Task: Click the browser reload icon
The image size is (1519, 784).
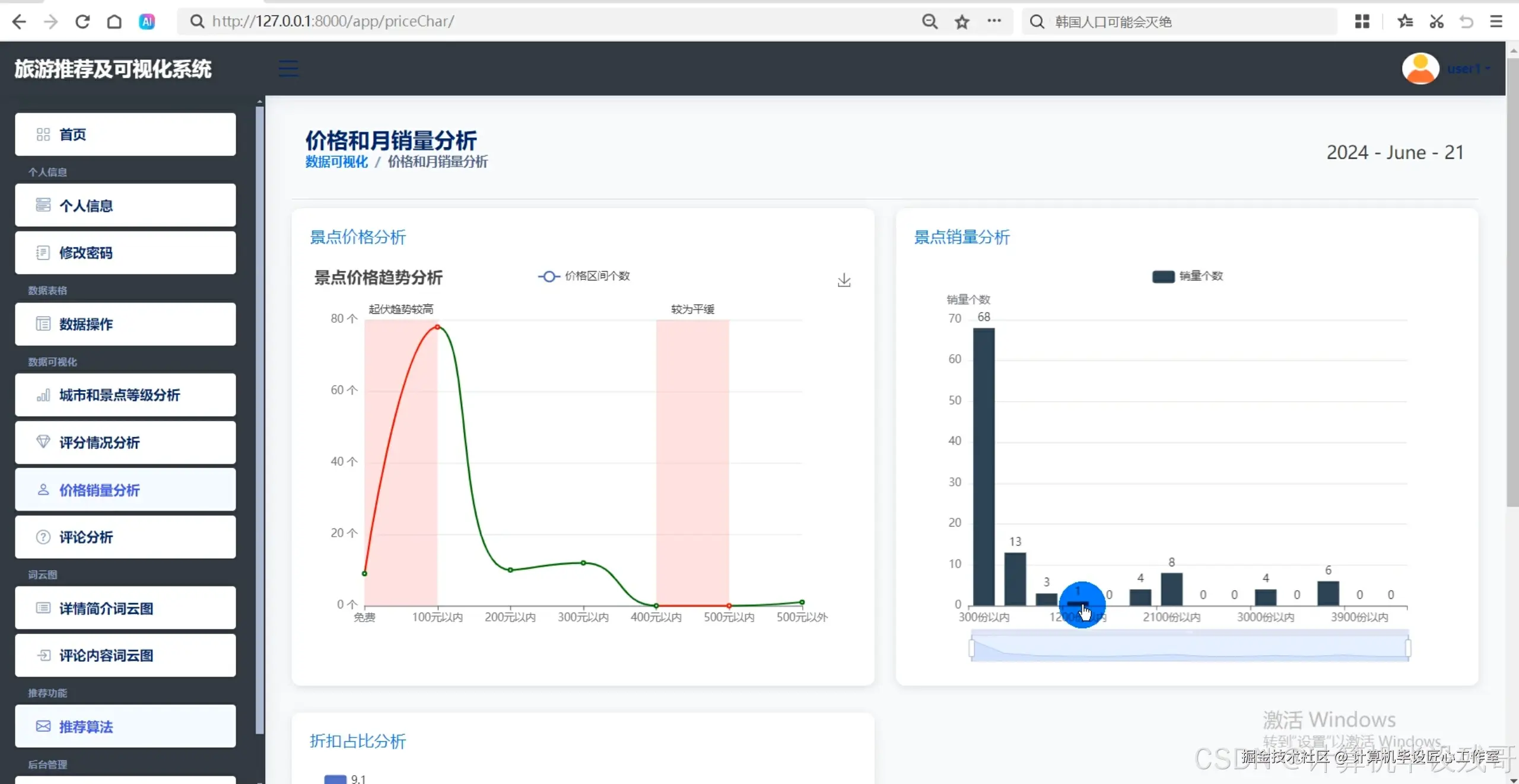Action: coord(82,22)
